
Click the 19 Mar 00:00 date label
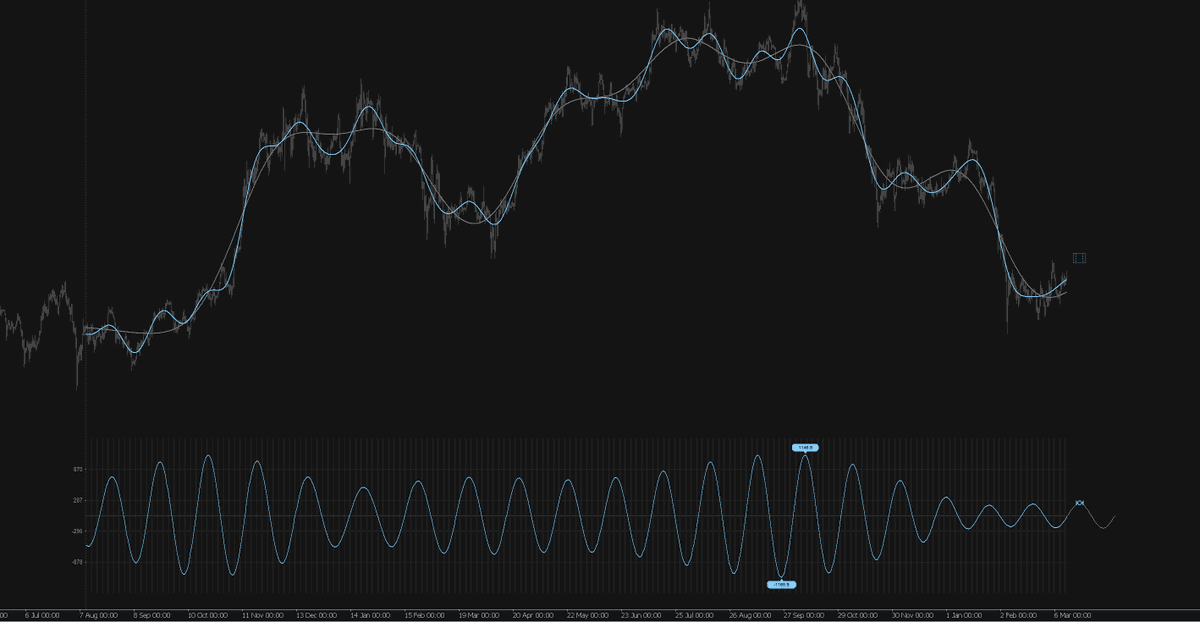click(x=478, y=616)
